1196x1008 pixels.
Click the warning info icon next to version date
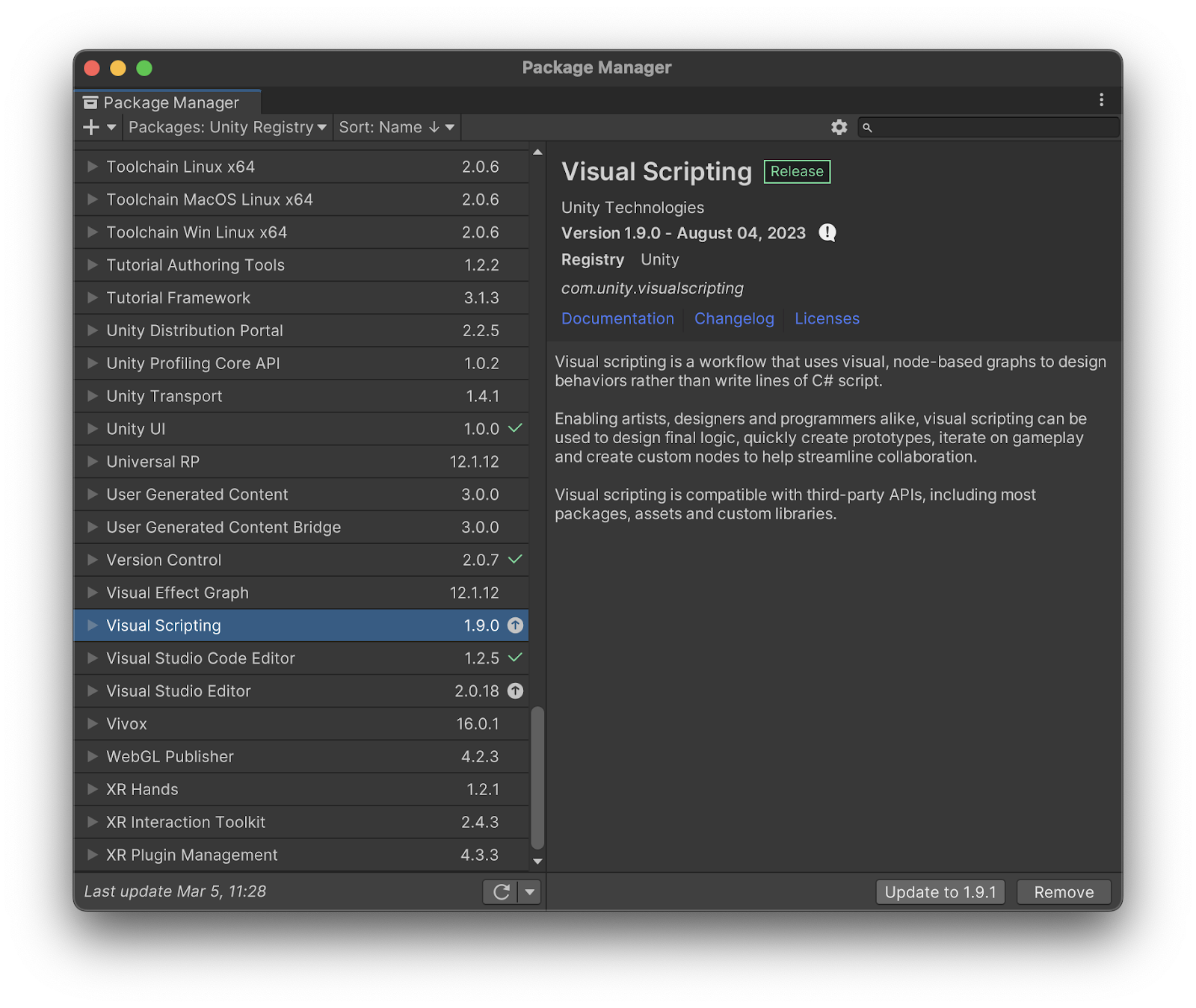pos(827,232)
